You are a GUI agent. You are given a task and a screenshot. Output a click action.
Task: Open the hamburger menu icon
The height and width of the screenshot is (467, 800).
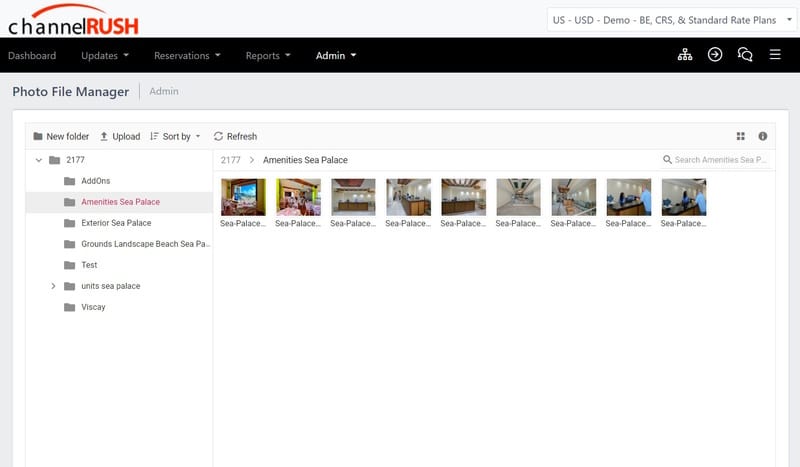775,55
